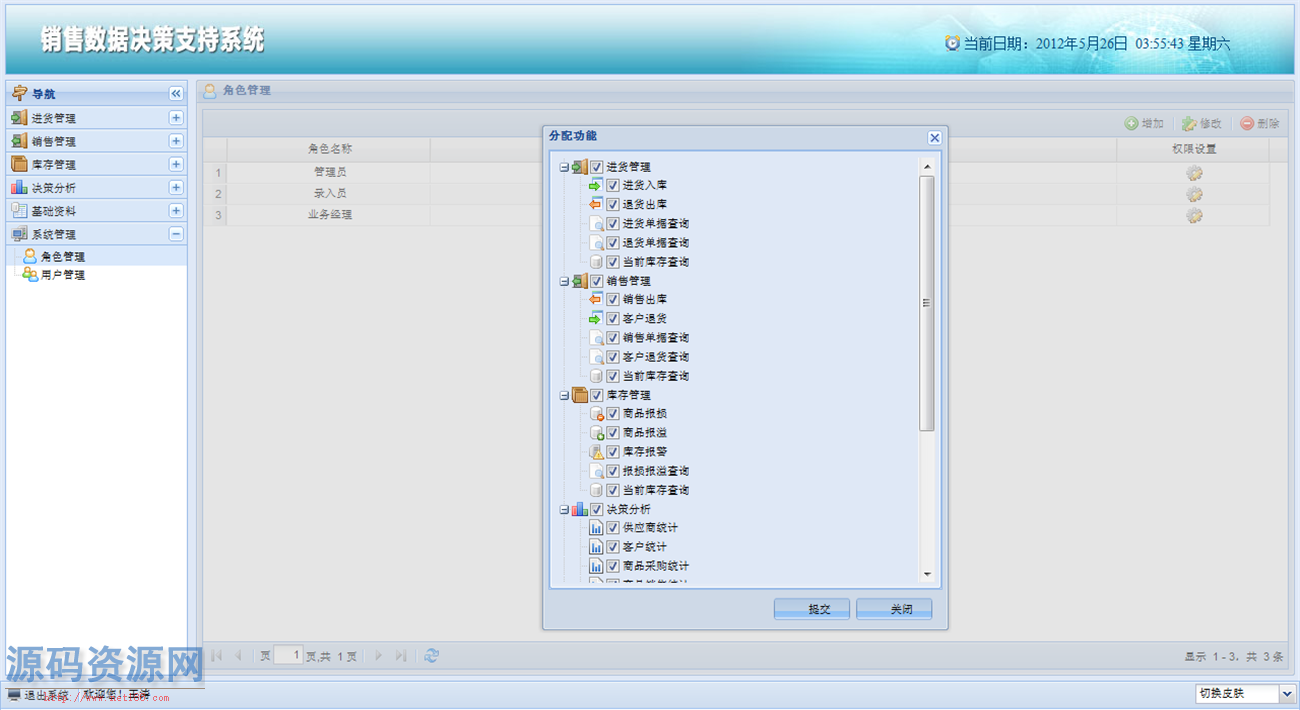The image size is (1300, 710).
Task: Collapse the navigation sidebar with double-arrow button
Action: [x=176, y=93]
